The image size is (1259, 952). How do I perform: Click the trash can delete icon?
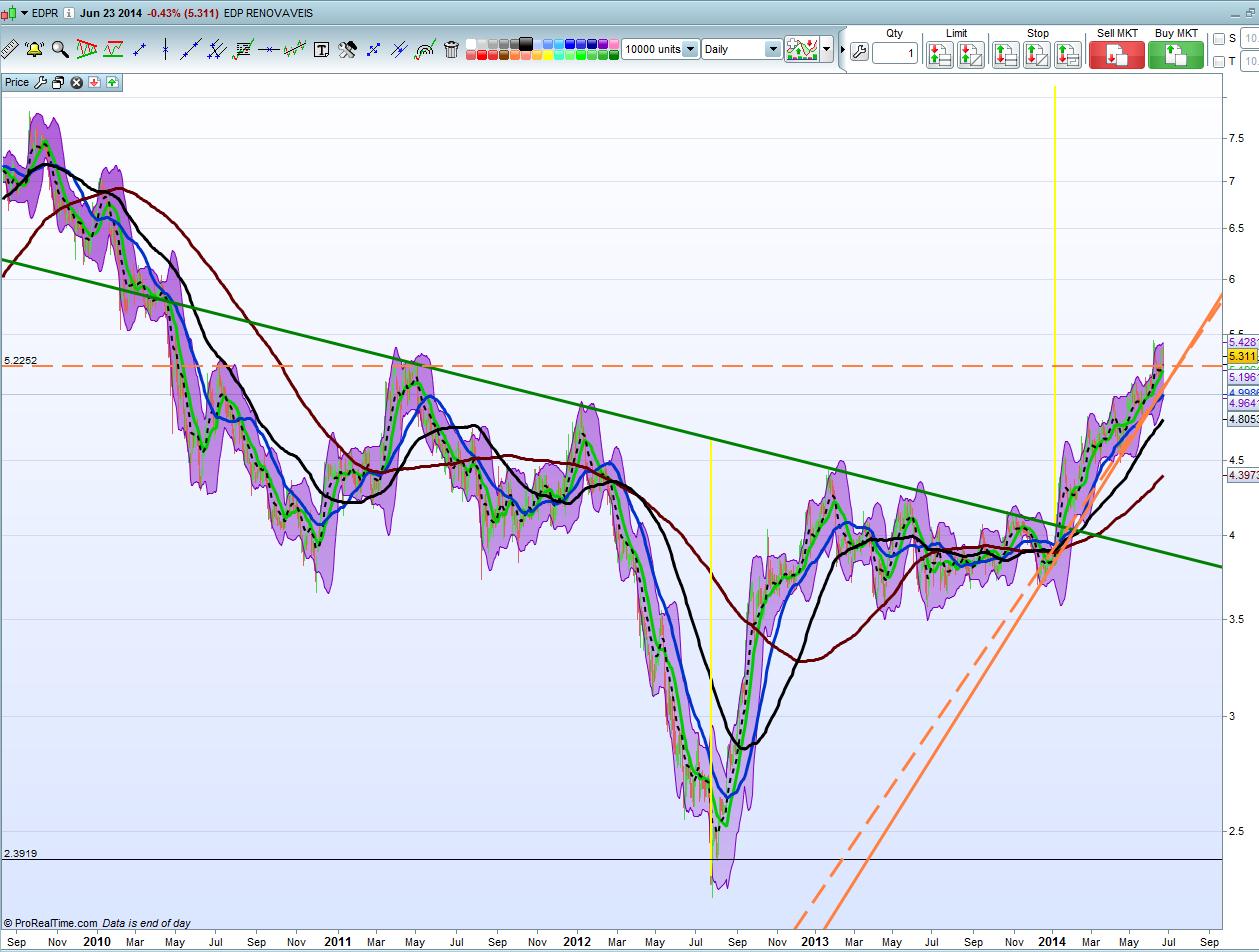pos(451,49)
